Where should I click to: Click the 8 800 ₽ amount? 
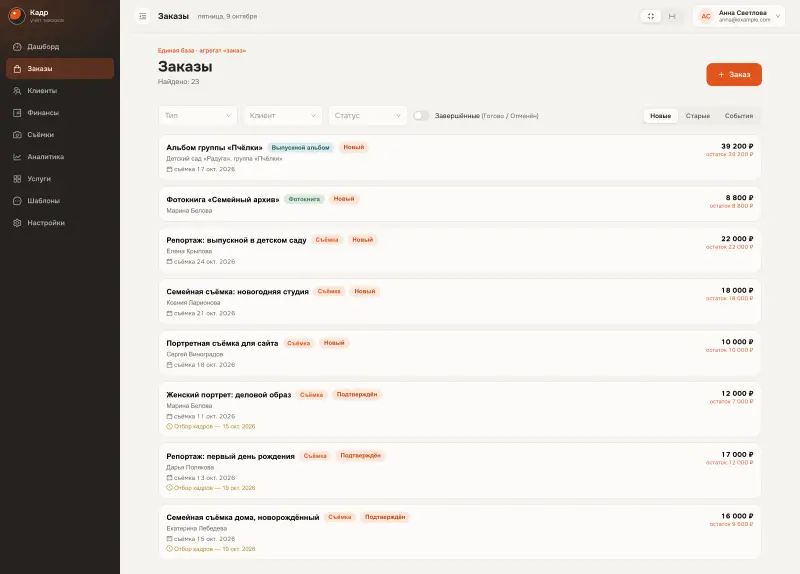point(740,197)
